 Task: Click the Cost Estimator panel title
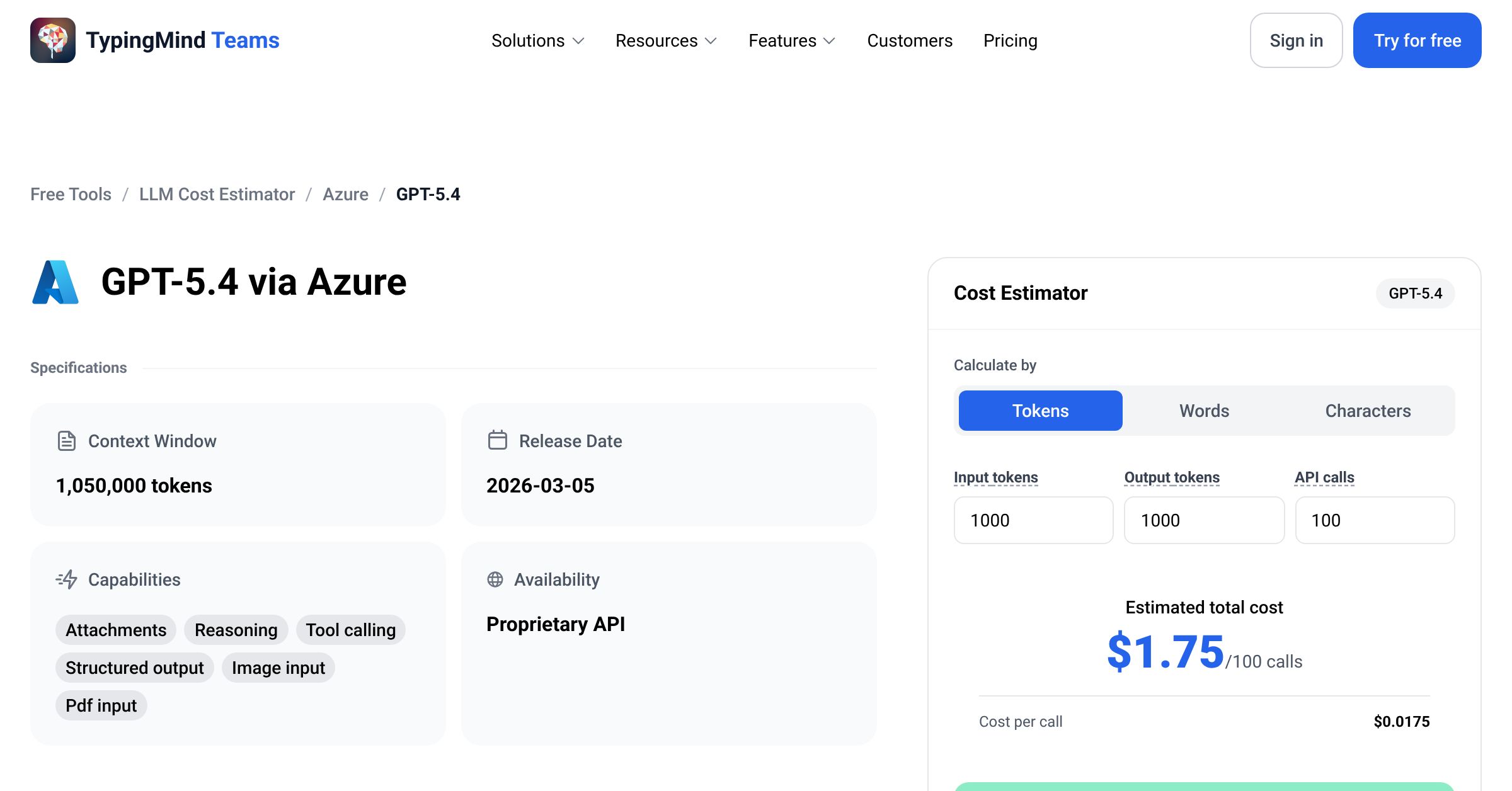[x=1021, y=293]
